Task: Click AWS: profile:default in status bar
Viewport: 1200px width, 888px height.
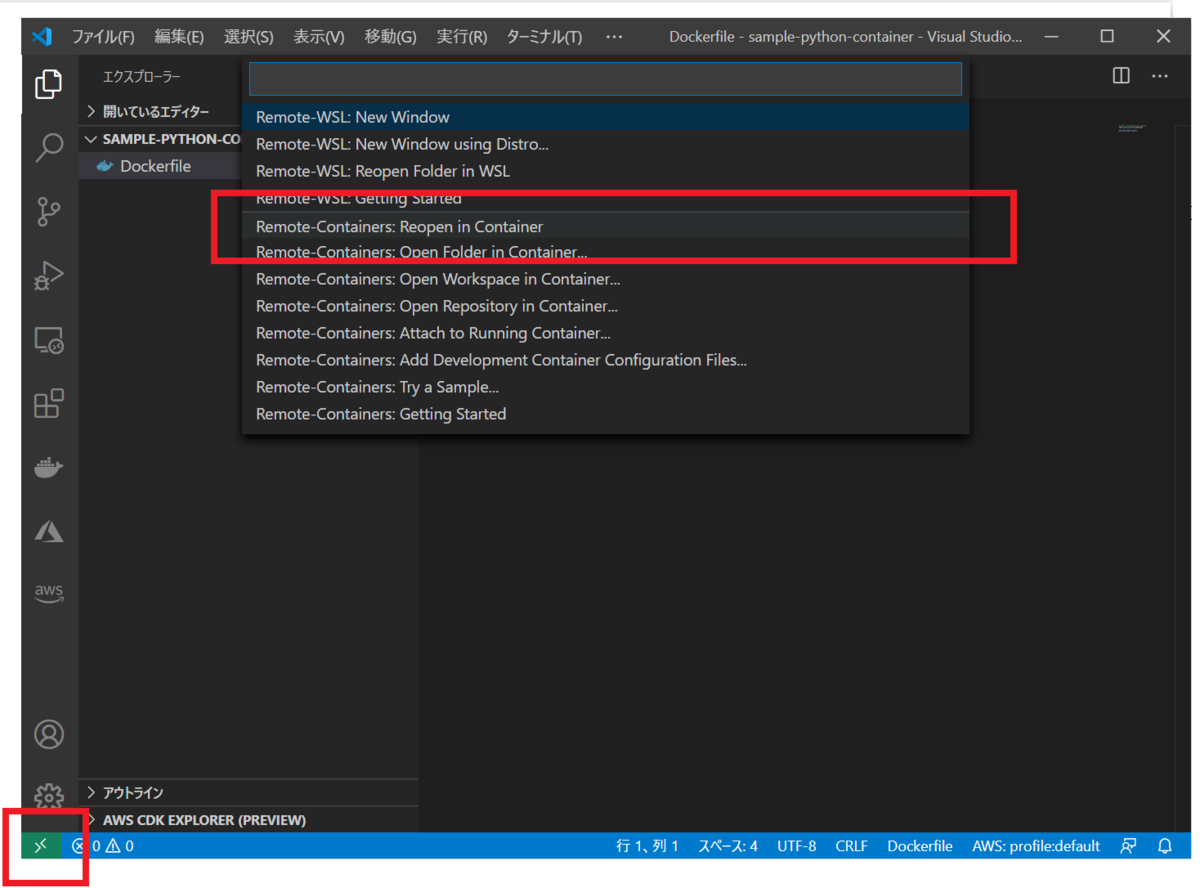Action: tap(1035, 846)
